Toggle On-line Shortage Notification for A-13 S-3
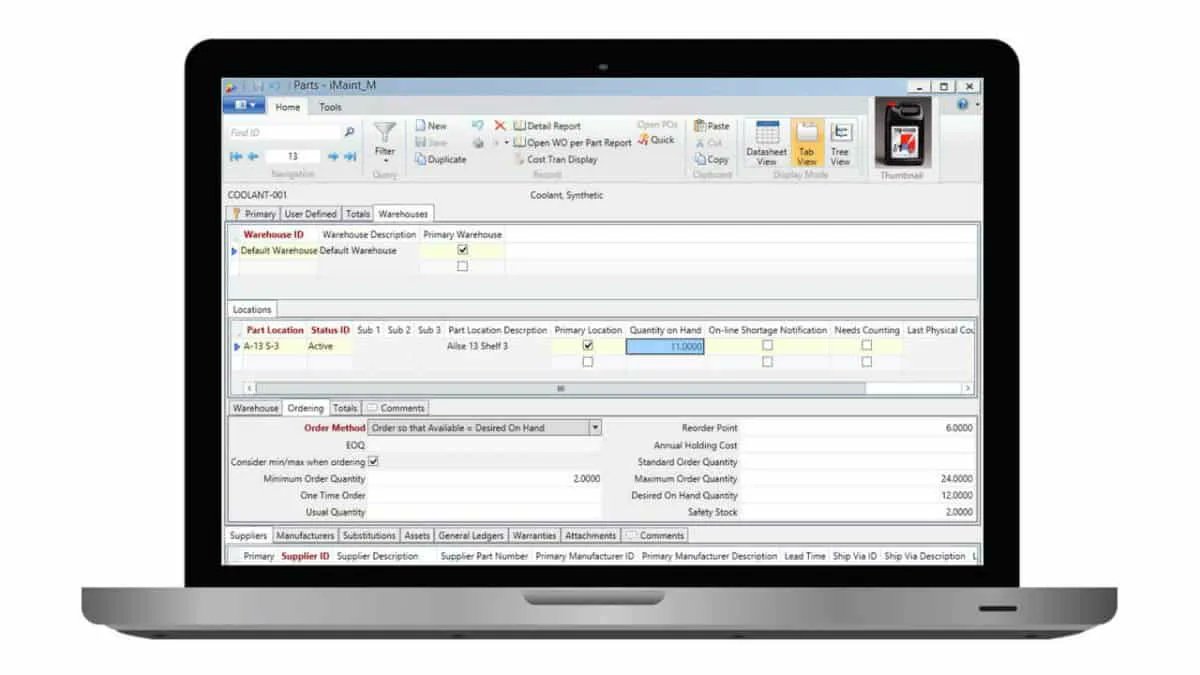This screenshot has width=1200, height=675. [x=767, y=345]
